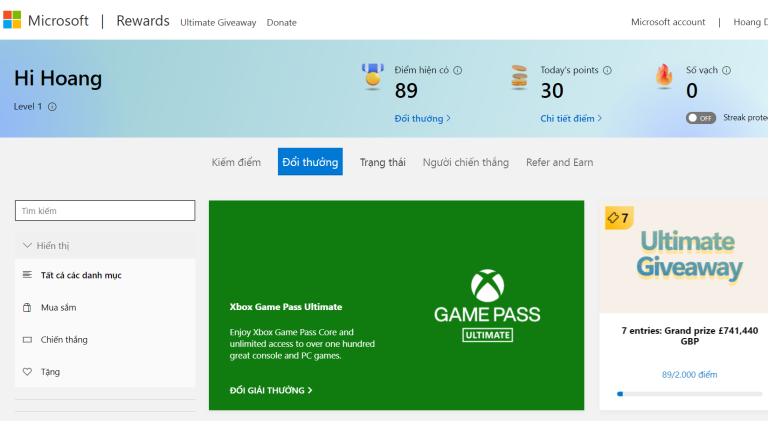Click the Microsoft logo icon
The image size is (768, 421).
coord(12,21)
